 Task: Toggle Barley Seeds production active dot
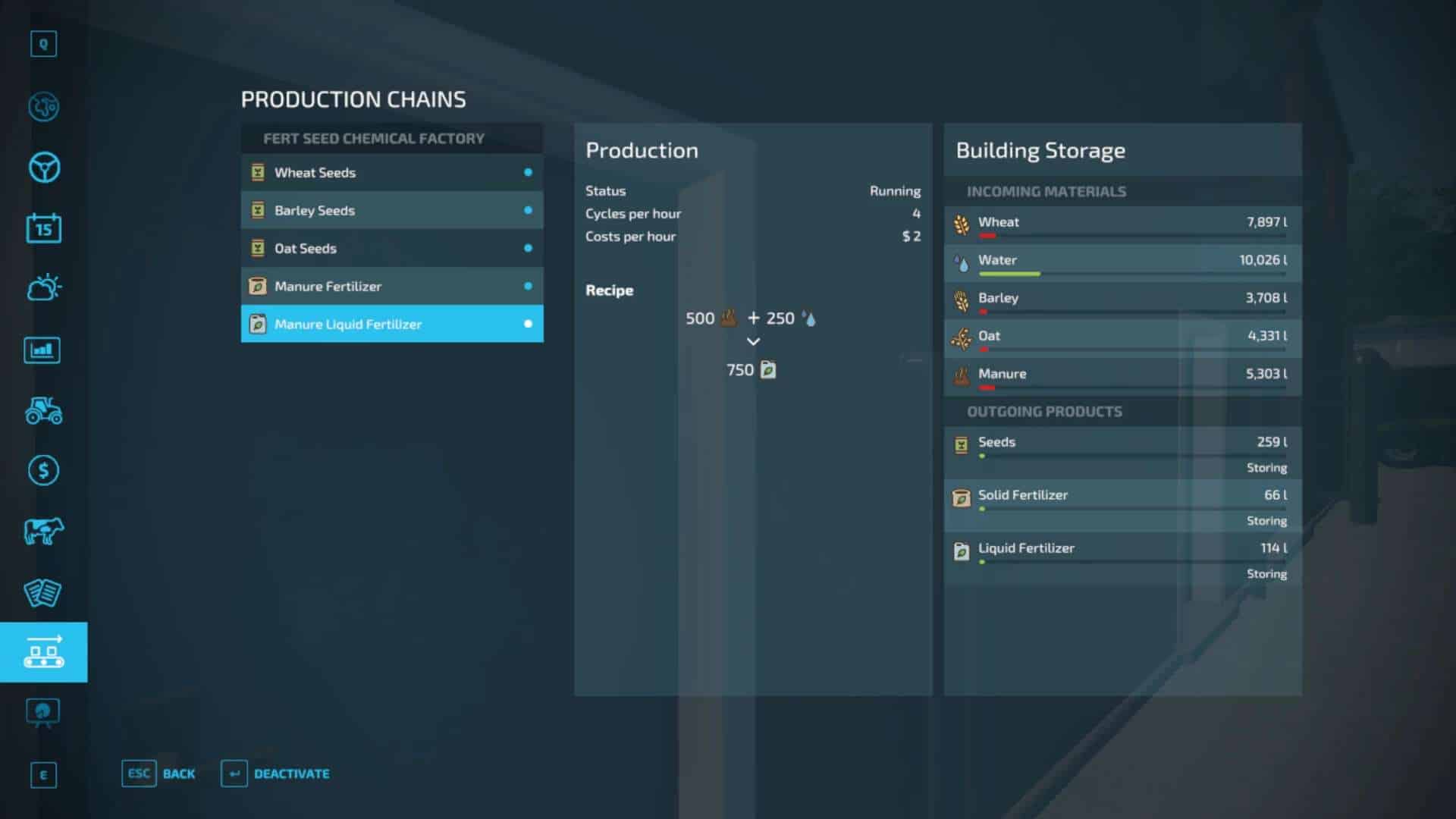point(528,210)
